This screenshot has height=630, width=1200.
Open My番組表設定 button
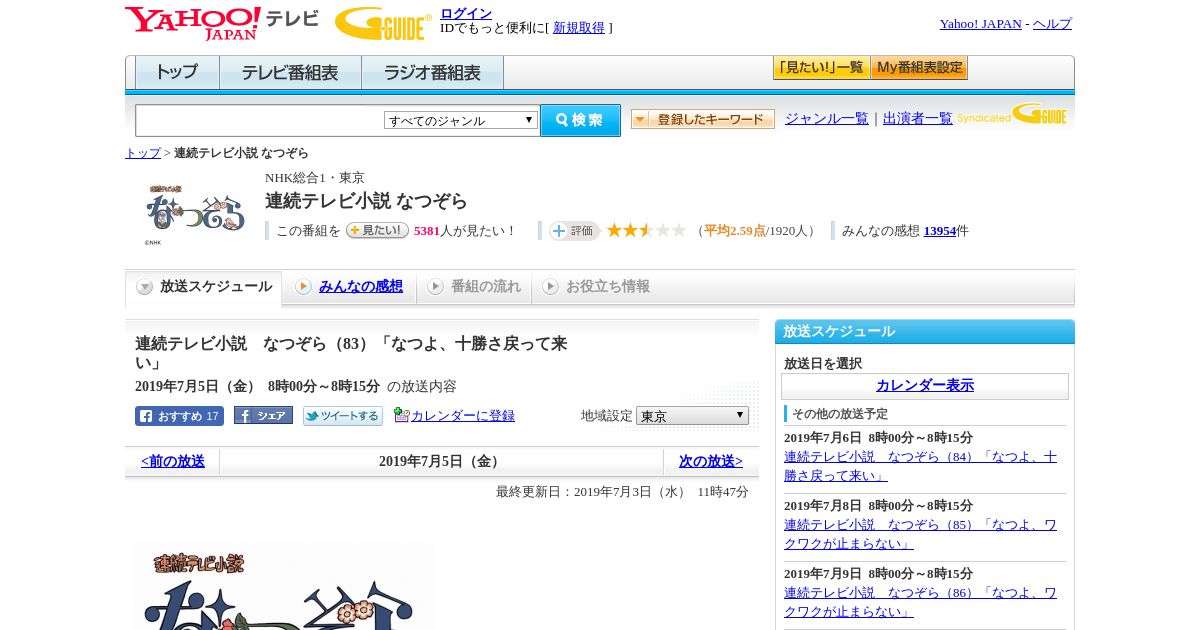tap(919, 68)
